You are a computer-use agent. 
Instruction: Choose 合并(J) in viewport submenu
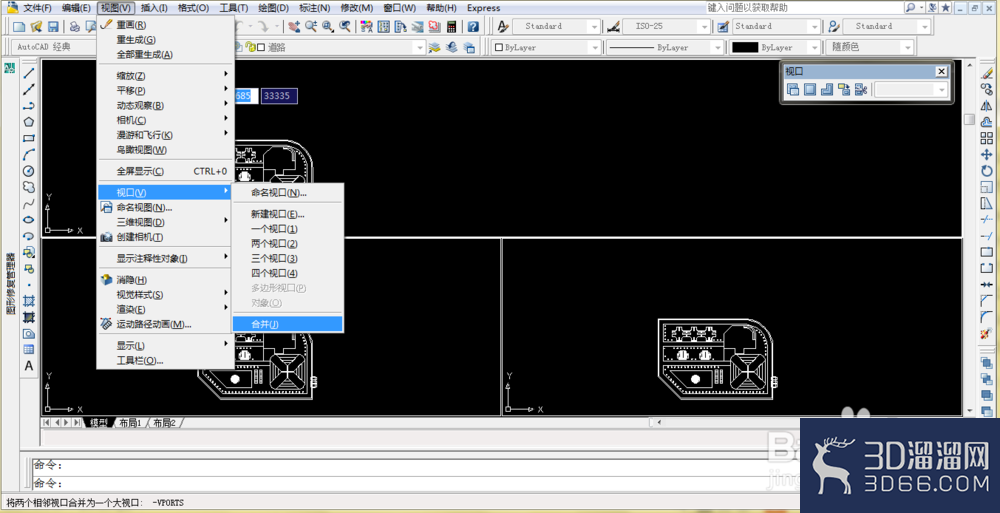288,324
